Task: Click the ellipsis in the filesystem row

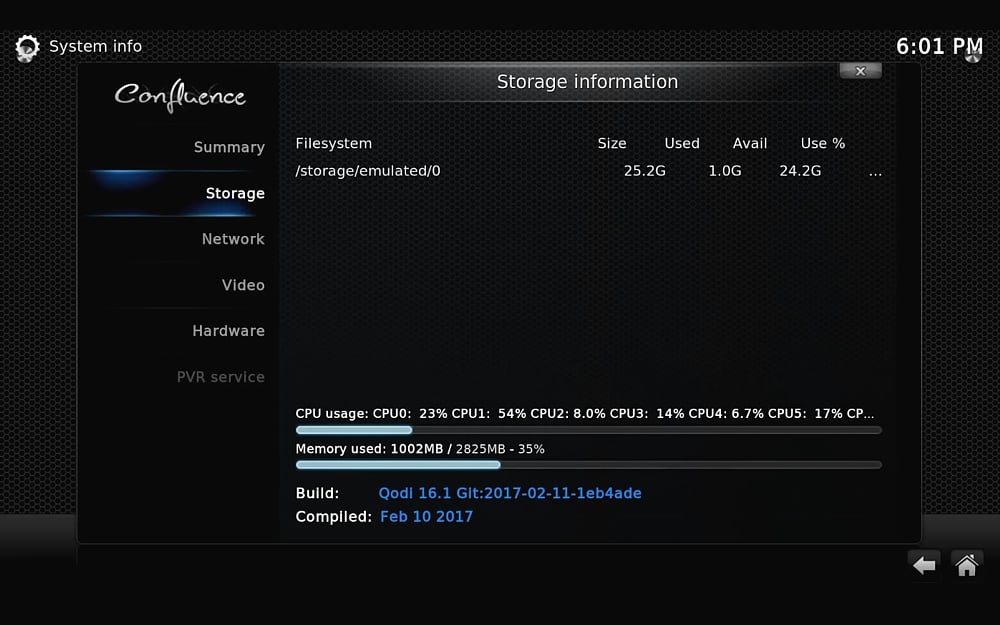Action: point(875,172)
